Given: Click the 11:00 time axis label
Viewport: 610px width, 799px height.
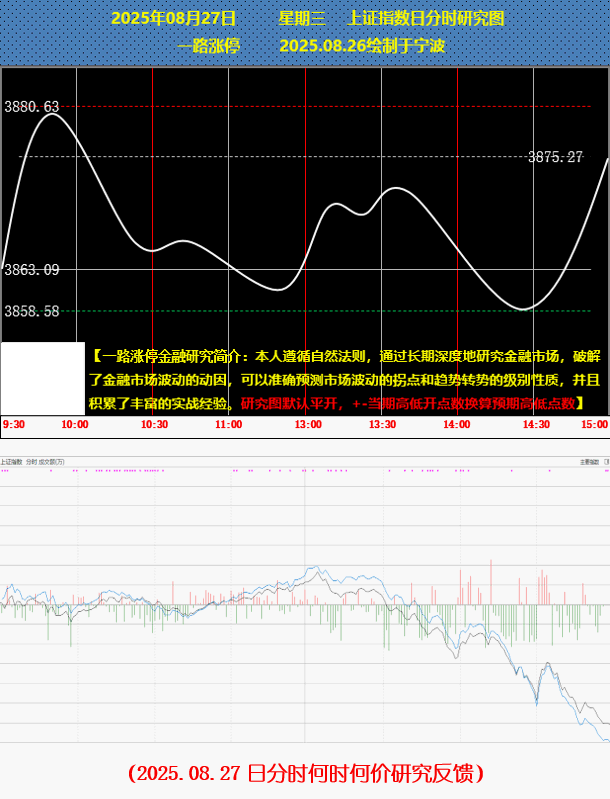Looking at the screenshot, I should 228,424.
